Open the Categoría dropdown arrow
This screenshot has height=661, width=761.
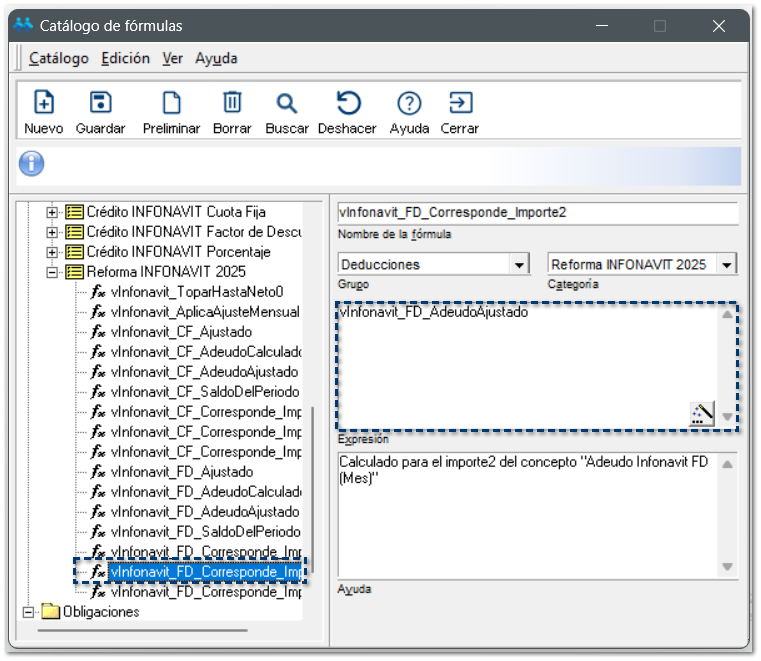727,265
